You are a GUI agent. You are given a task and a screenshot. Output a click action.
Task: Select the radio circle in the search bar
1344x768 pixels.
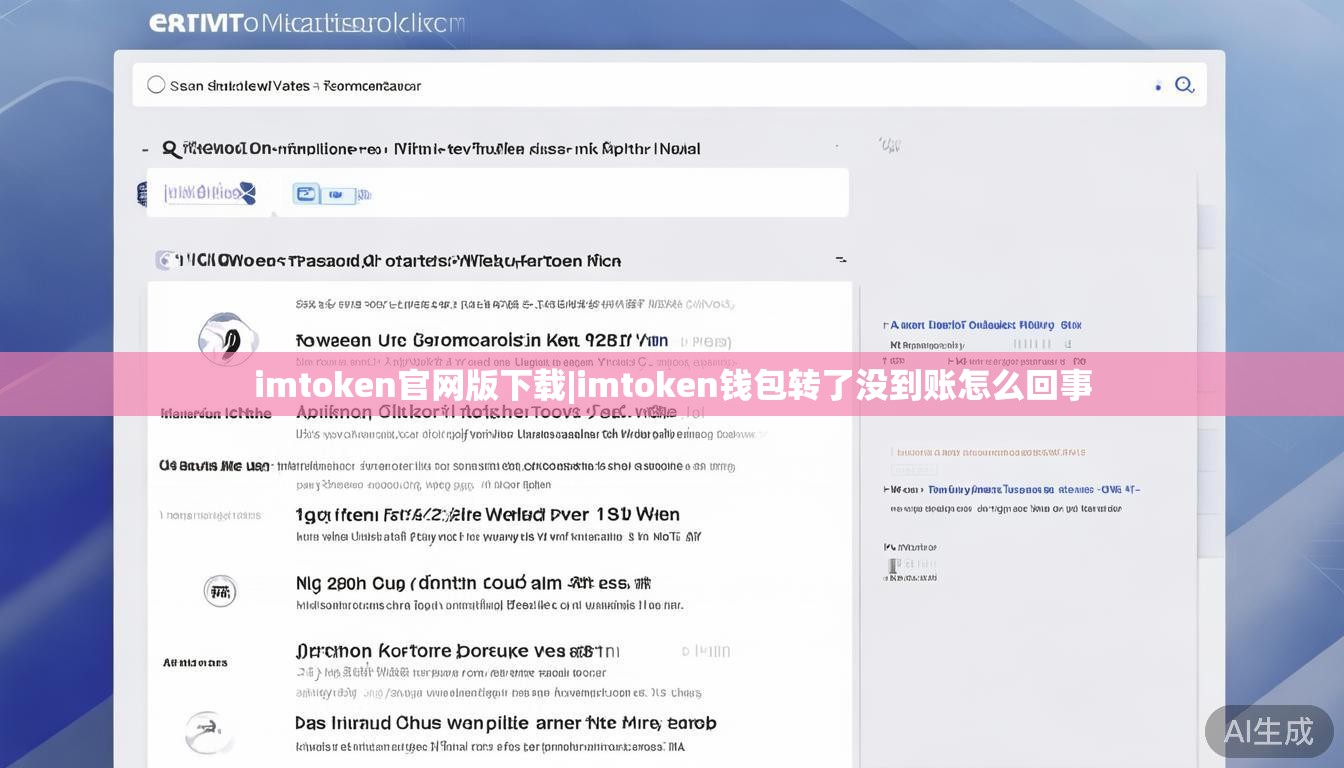(156, 85)
